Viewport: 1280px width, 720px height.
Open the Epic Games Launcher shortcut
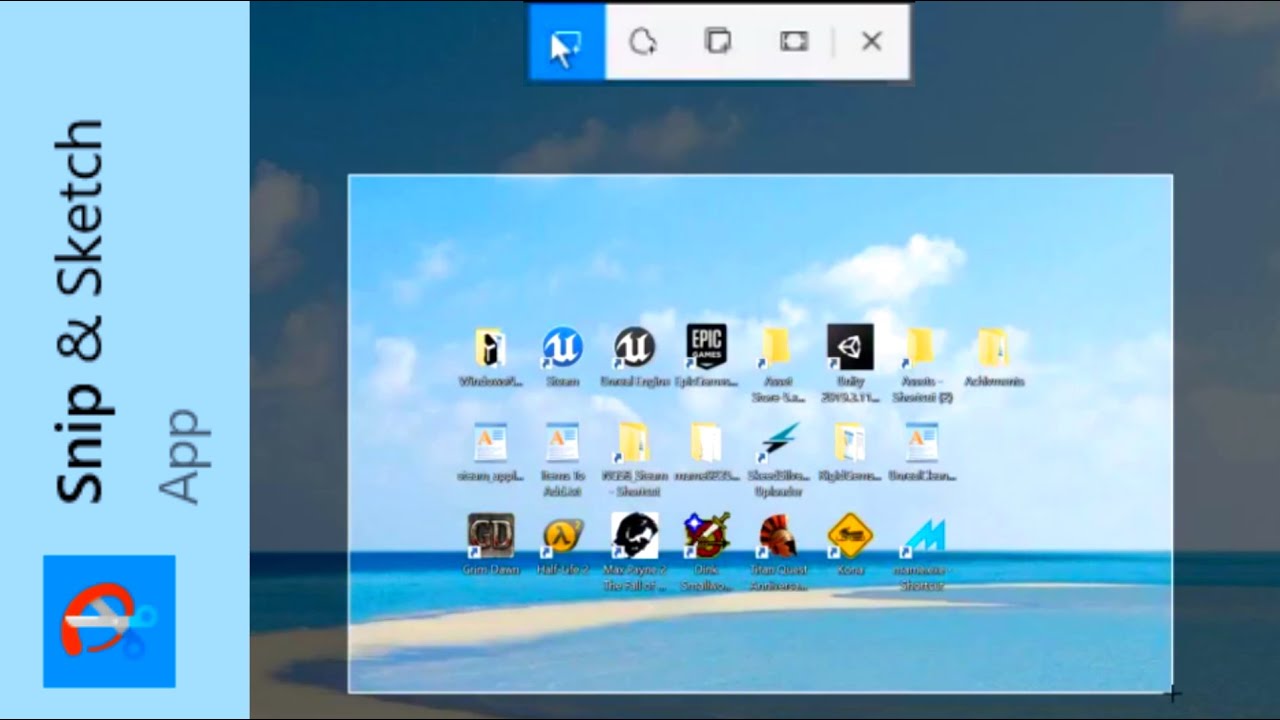[x=706, y=355]
